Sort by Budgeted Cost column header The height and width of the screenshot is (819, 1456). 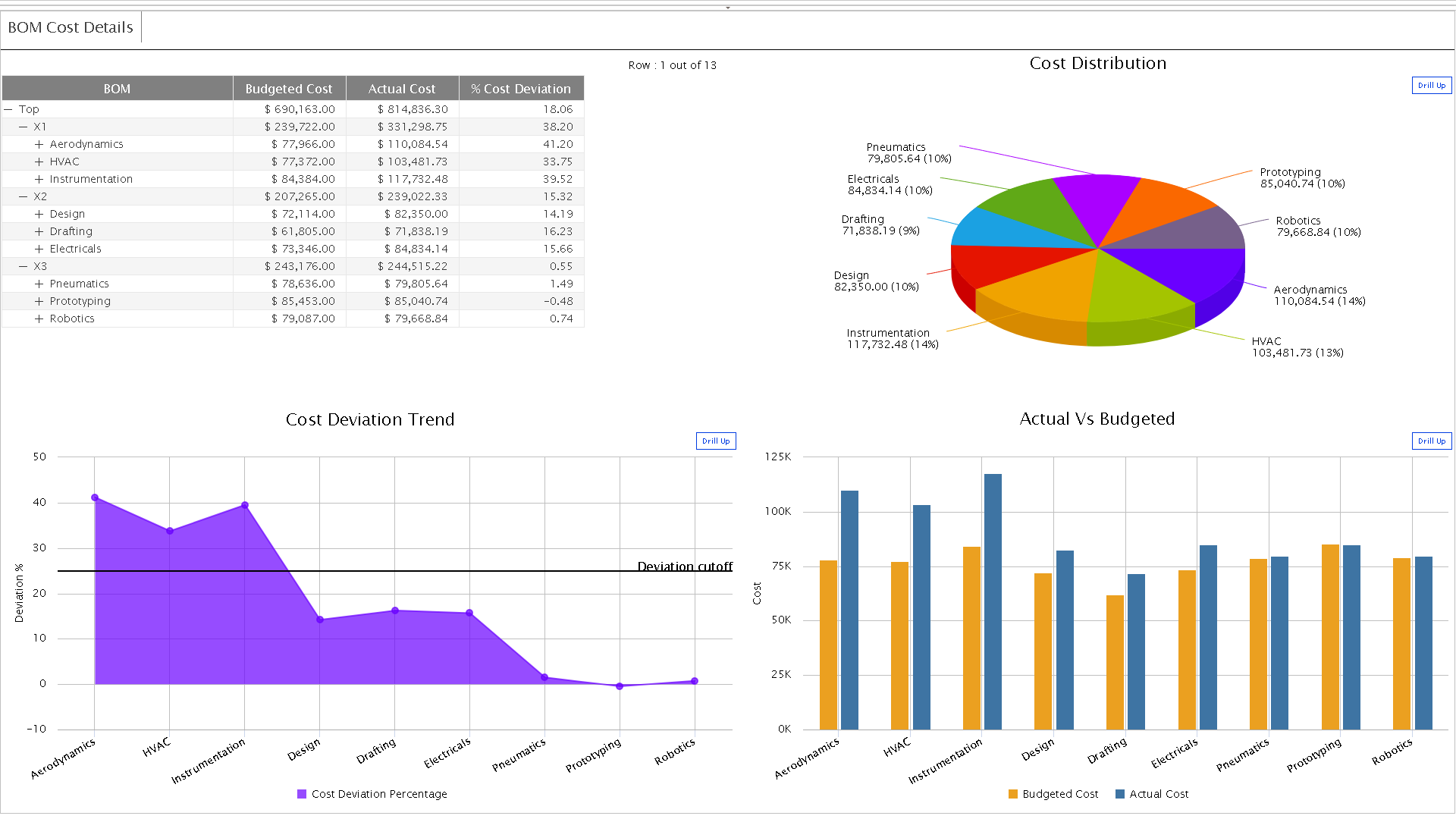(x=289, y=89)
